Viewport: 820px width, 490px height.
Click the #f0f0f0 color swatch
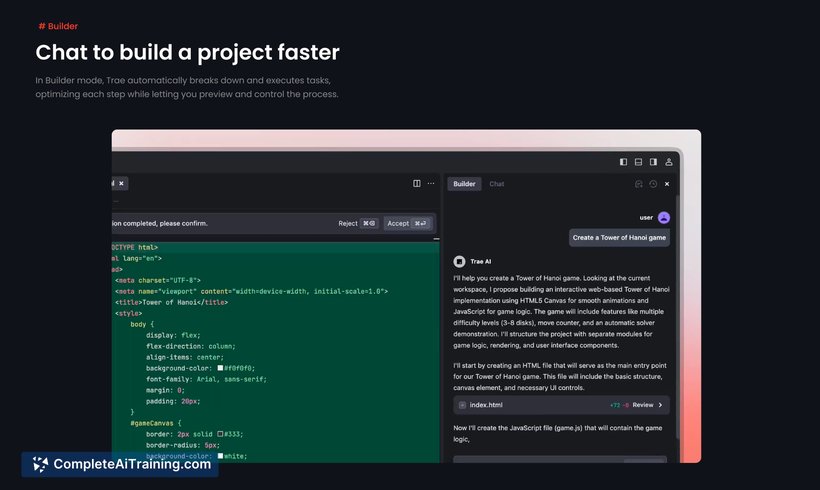pos(220,368)
